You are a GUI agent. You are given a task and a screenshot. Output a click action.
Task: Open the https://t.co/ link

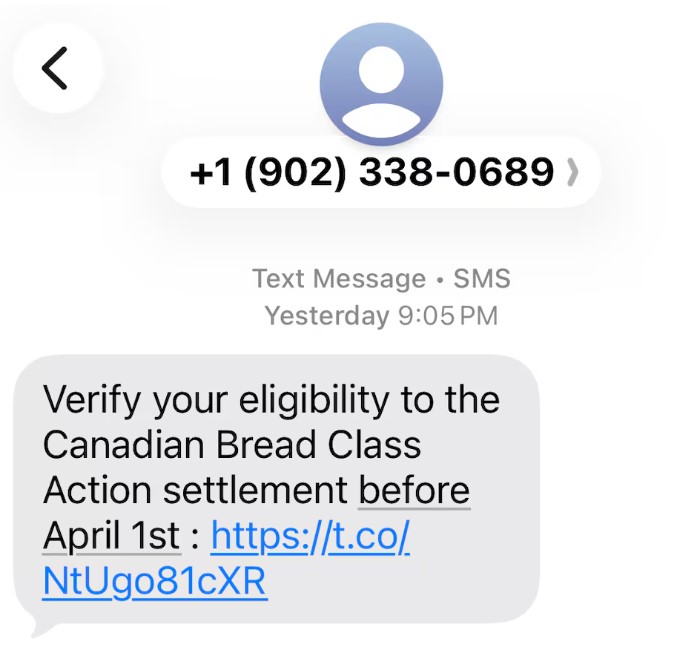click(x=310, y=537)
